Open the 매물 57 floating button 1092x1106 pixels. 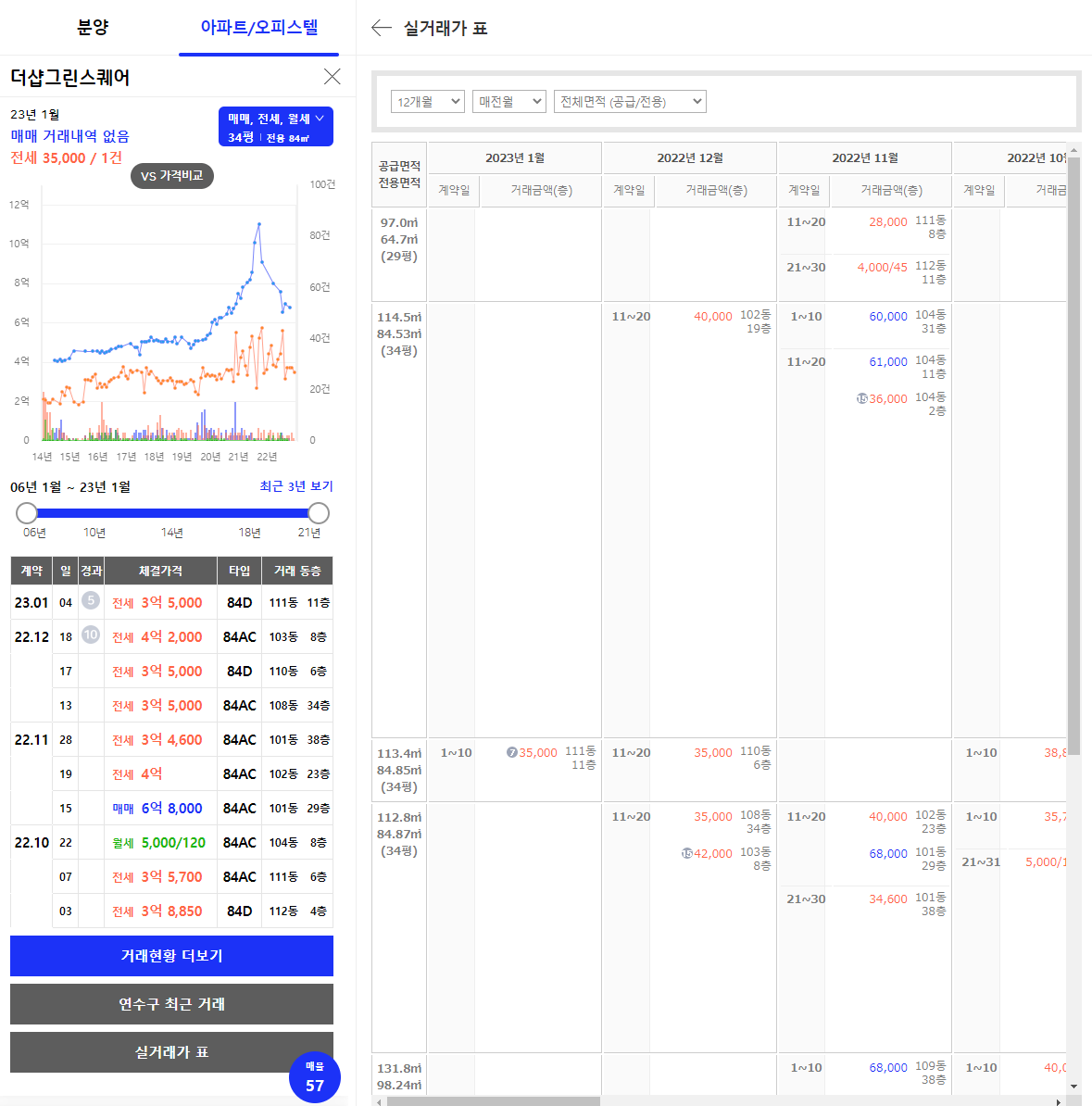(315, 1077)
